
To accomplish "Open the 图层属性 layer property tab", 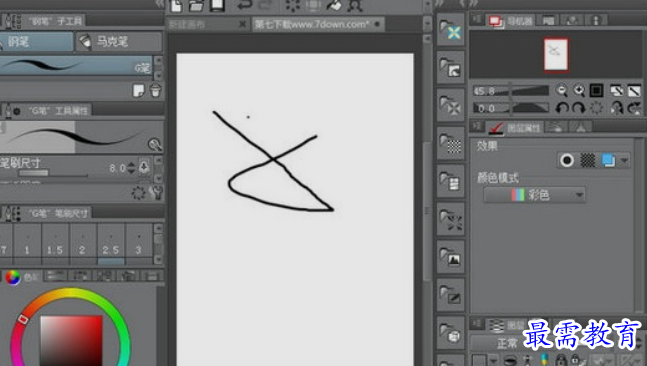I will (515, 128).
